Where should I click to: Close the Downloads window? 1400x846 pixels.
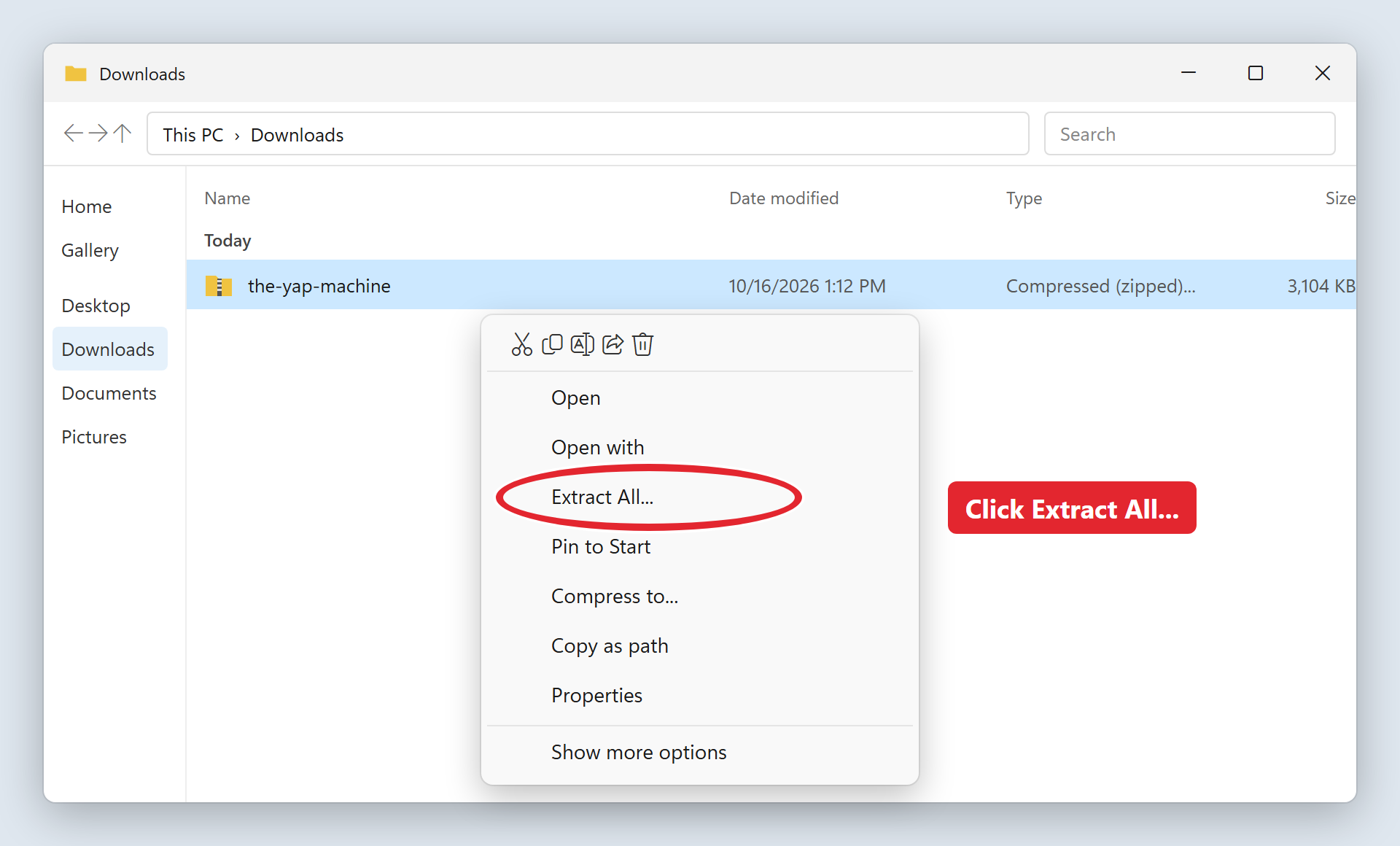(x=1323, y=73)
